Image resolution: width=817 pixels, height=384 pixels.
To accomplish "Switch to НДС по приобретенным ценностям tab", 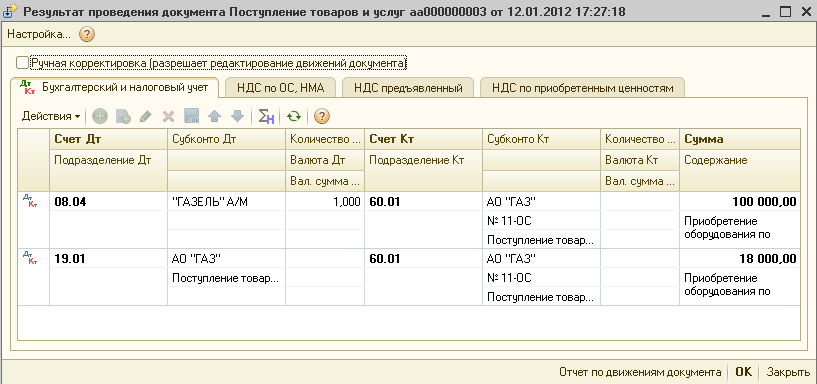I will pyautogui.click(x=583, y=88).
